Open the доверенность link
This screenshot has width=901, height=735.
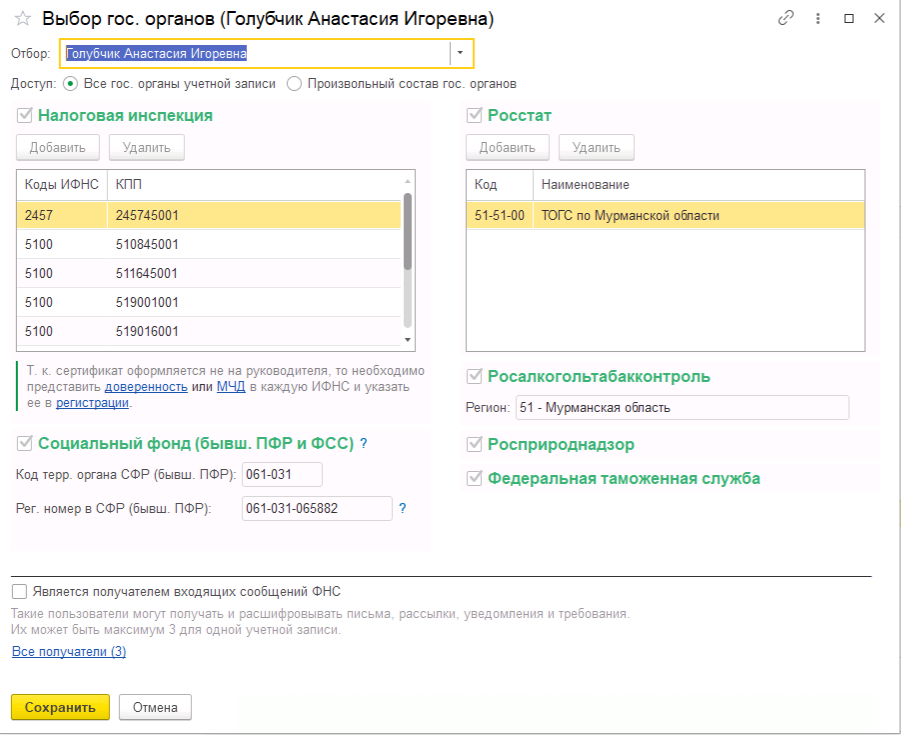click(x=146, y=387)
